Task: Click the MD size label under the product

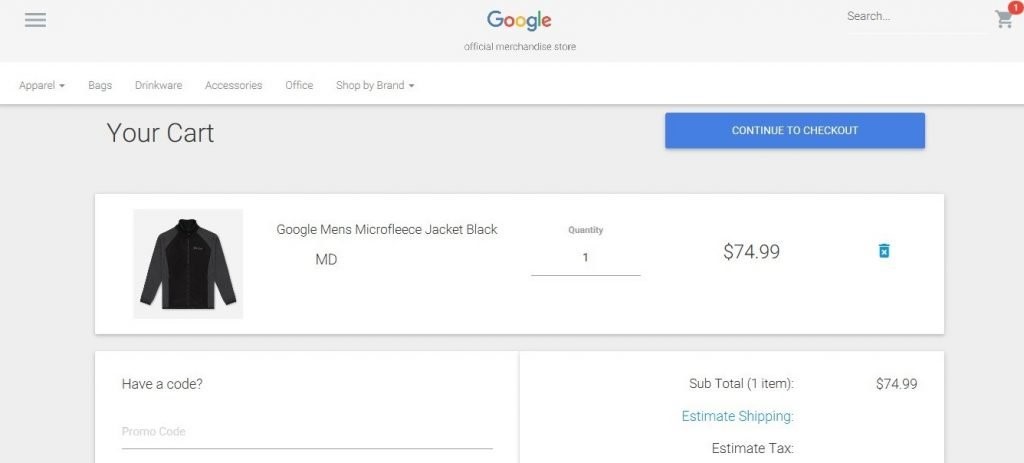Action: click(326, 260)
